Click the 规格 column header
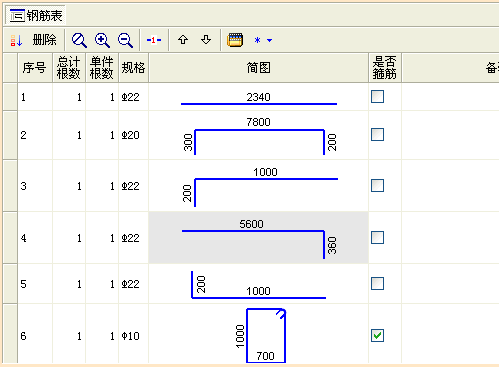The image size is (499, 367). point(133,68)
